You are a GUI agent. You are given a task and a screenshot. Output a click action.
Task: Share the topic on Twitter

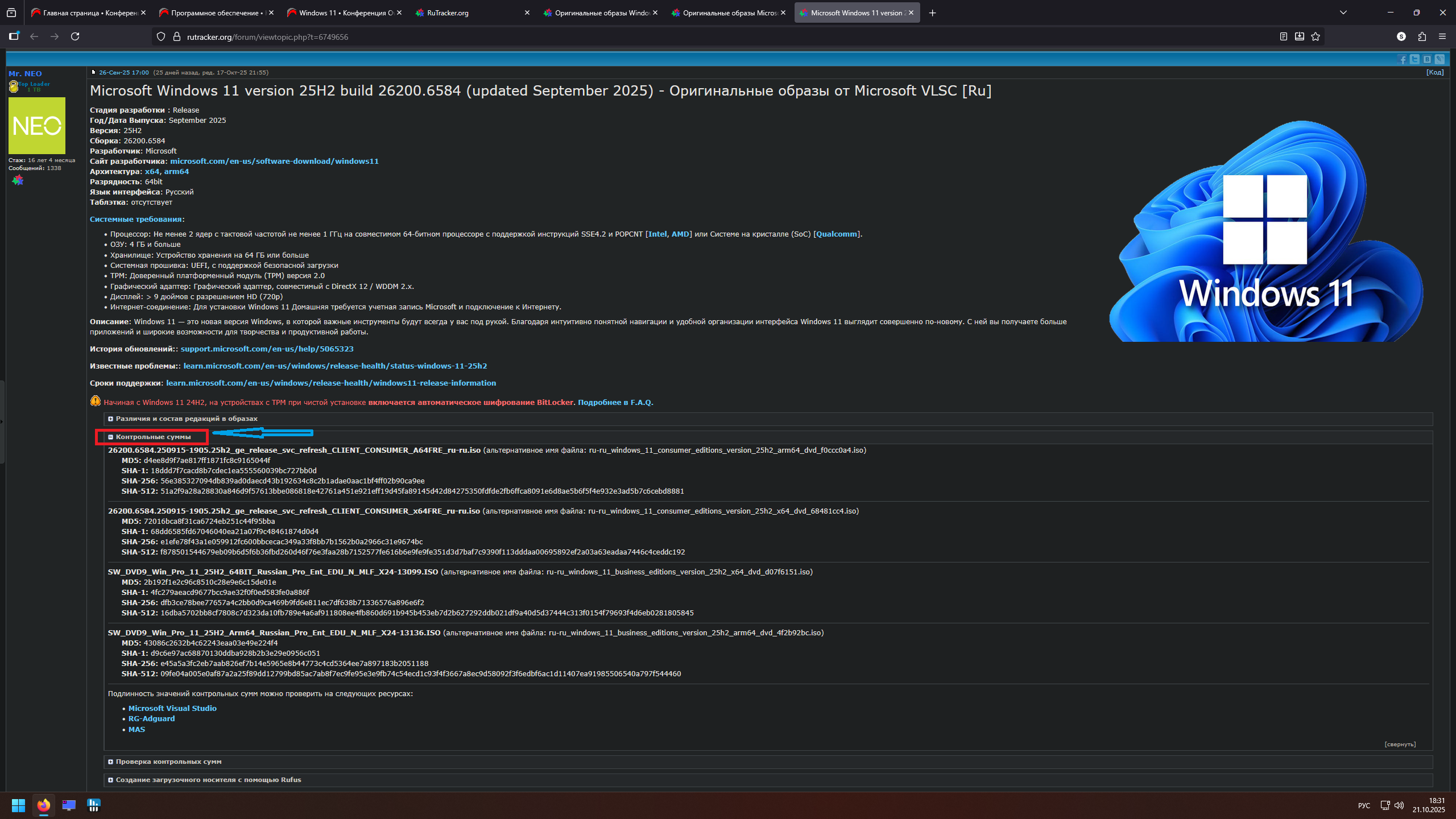[1414, 59]
